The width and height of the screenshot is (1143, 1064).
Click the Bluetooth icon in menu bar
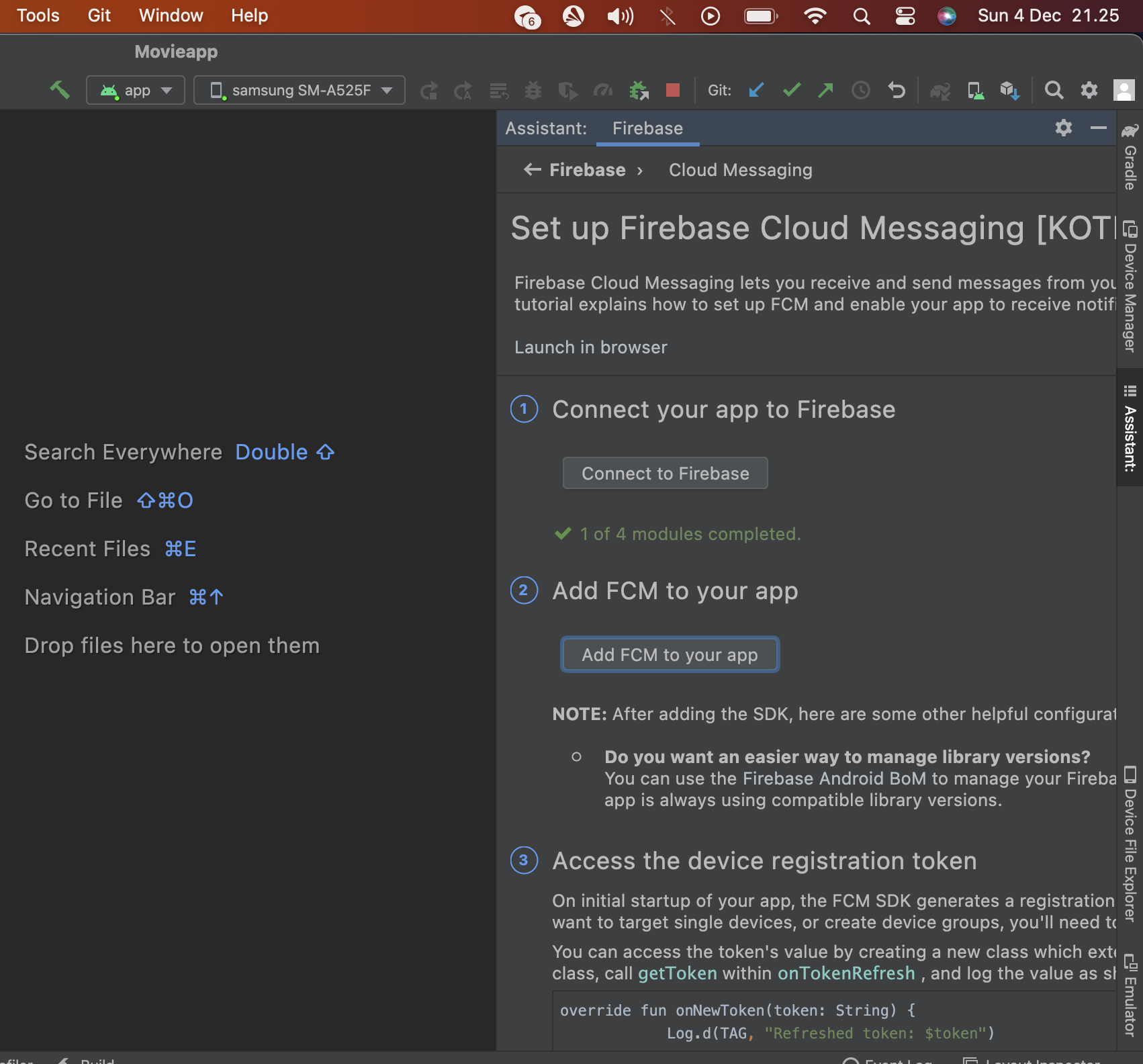click(x=667, y=16)
